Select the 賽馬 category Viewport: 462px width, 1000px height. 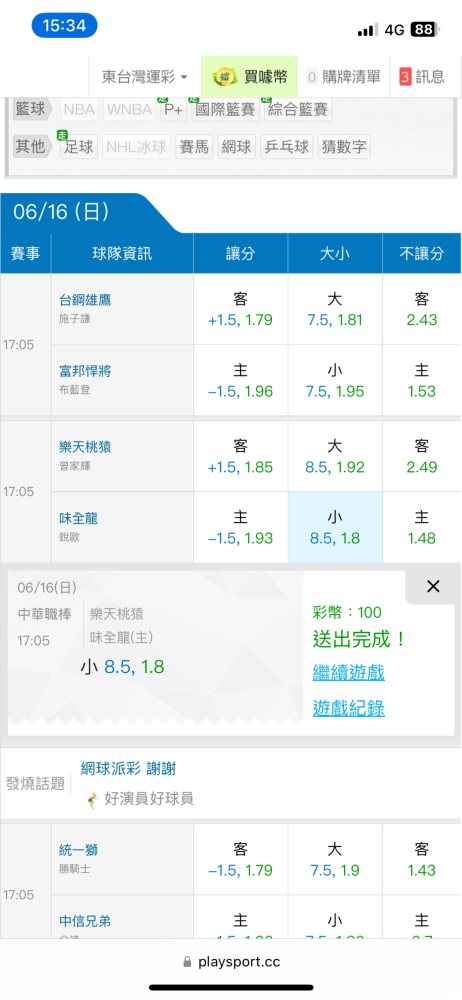pyautogui.click(x=195, y=147)
